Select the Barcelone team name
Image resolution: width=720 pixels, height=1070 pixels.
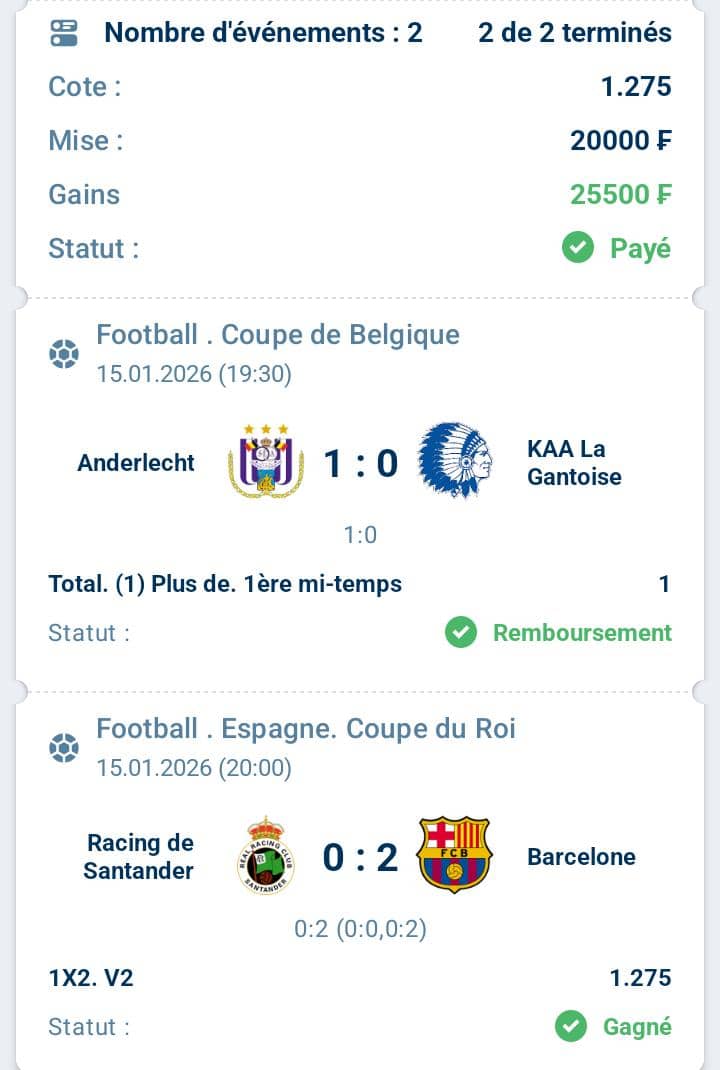point(581,857)
